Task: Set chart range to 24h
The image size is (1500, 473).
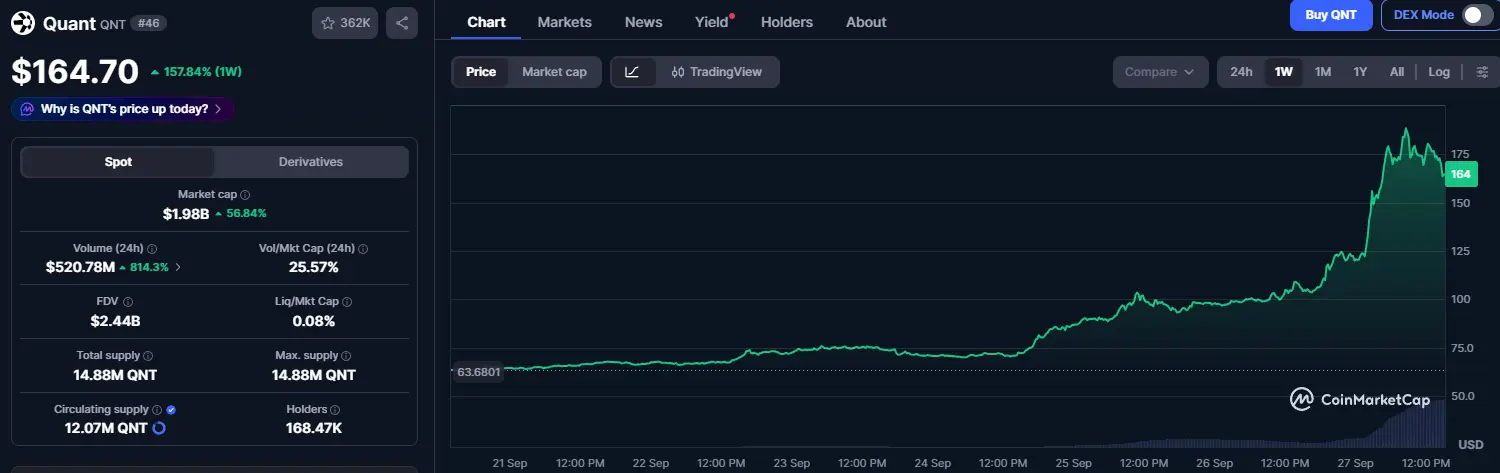Action: [1241, 72]
